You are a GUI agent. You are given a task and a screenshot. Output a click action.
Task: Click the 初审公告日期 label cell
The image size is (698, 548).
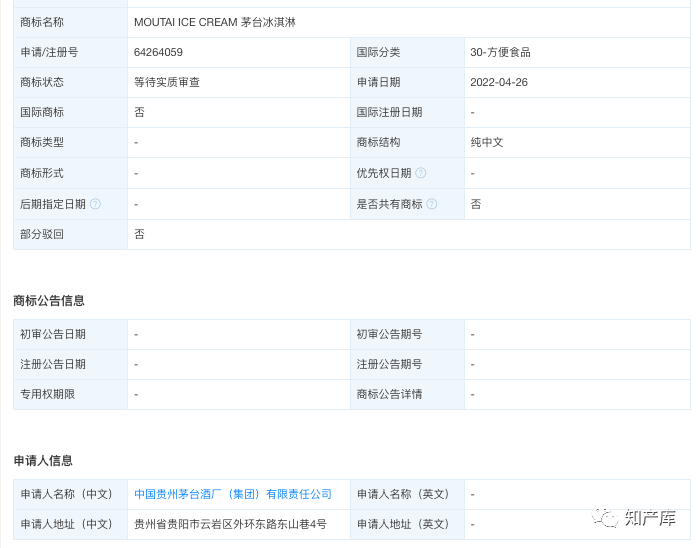click(x=53, y=334)
